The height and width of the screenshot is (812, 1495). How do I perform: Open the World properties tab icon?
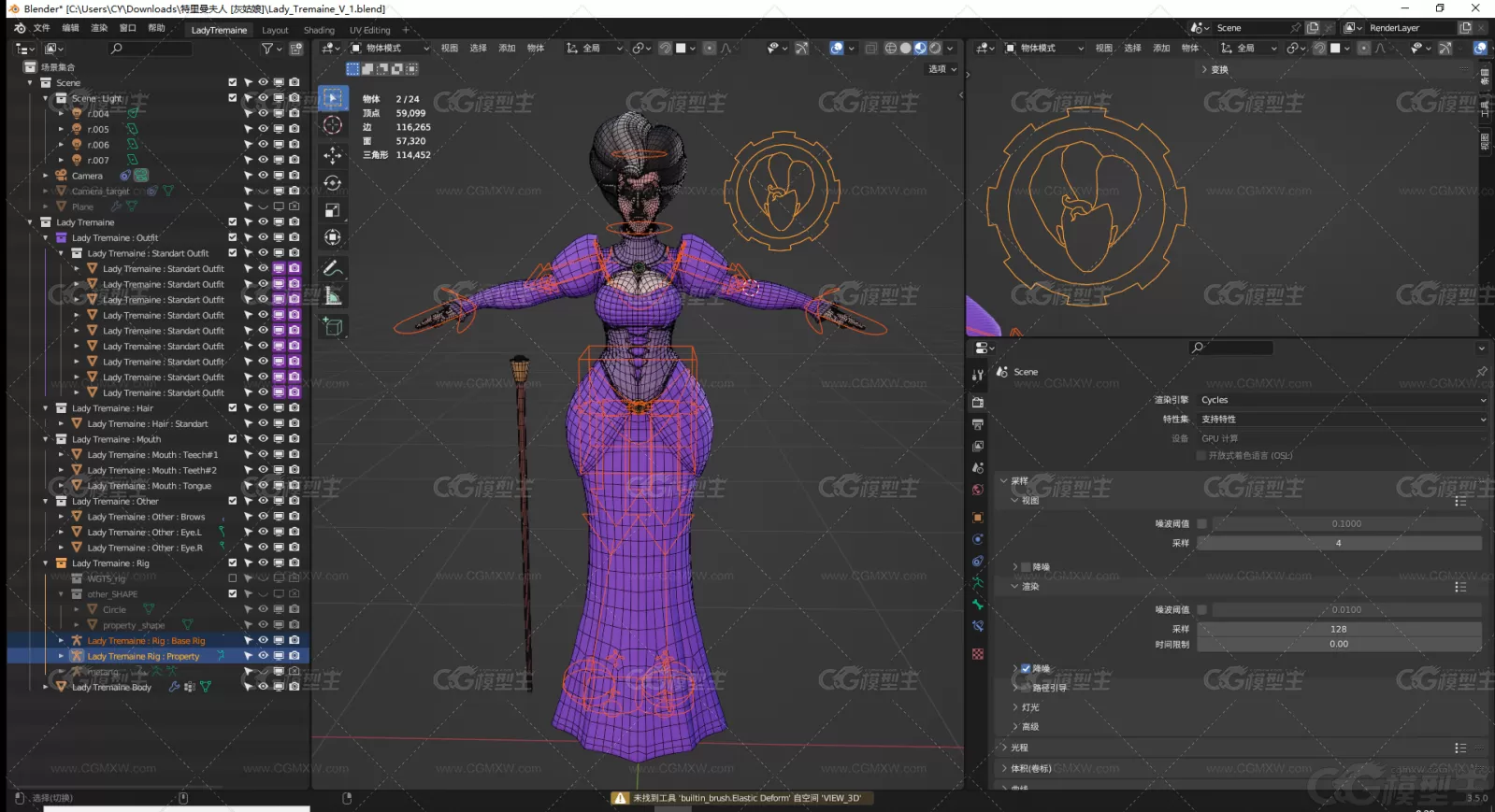[x=978, y=491]
